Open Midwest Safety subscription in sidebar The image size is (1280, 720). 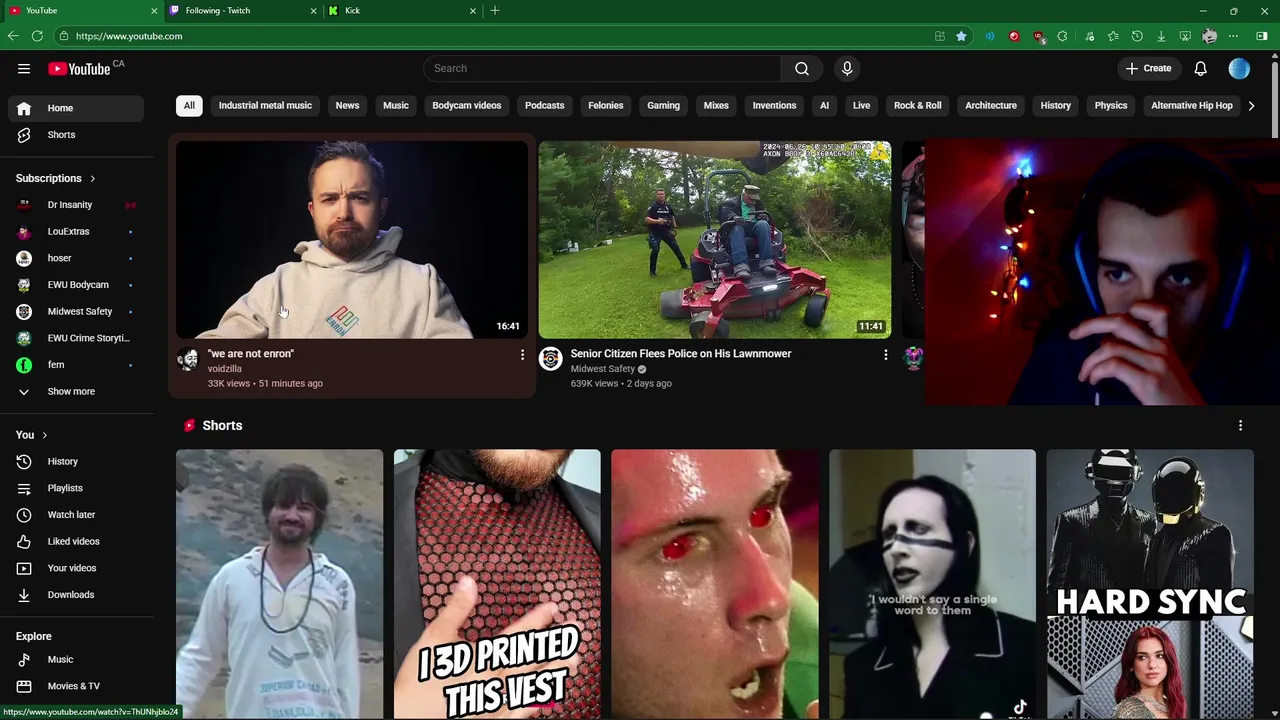coord(76,311)
